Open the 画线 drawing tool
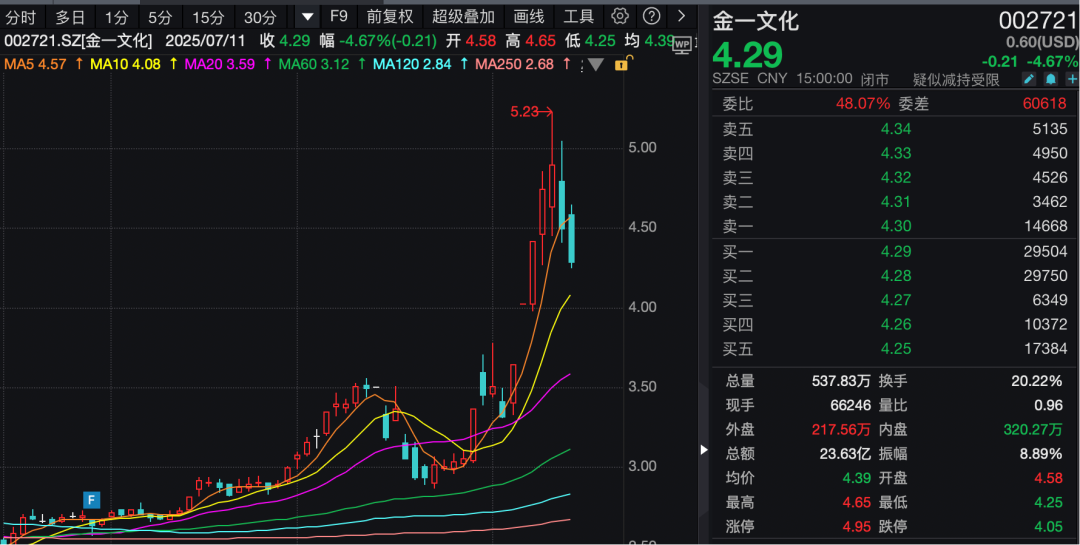The width and height of the screenshot is (1080, 545). (x=528, y=16)
